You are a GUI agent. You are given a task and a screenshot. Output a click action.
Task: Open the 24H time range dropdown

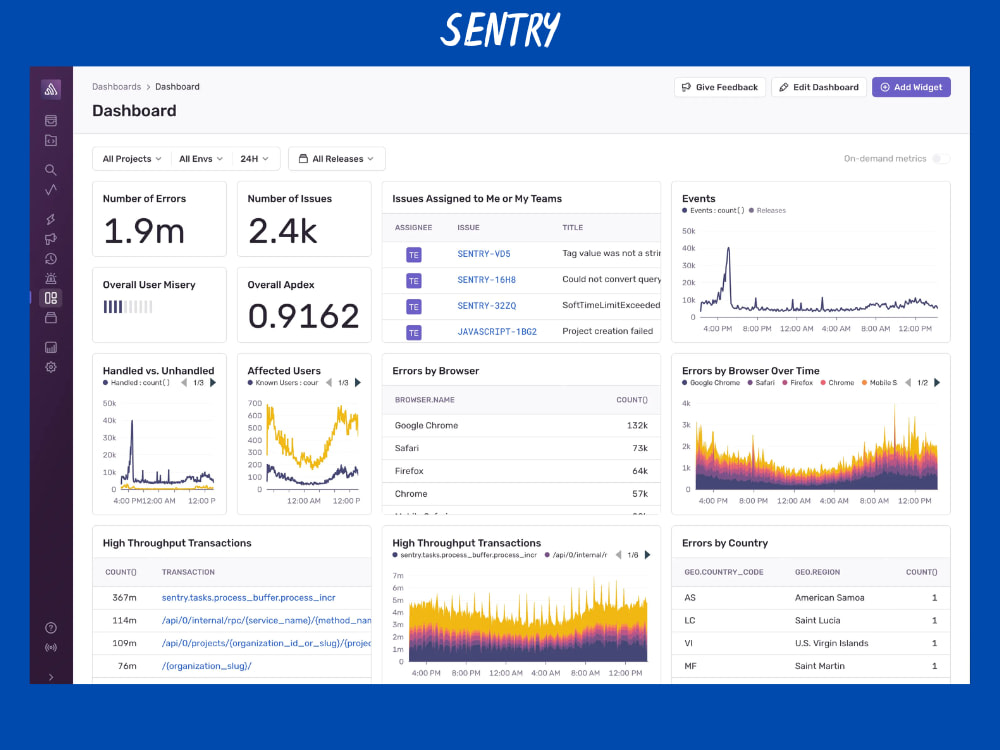[x=254, y=159]
